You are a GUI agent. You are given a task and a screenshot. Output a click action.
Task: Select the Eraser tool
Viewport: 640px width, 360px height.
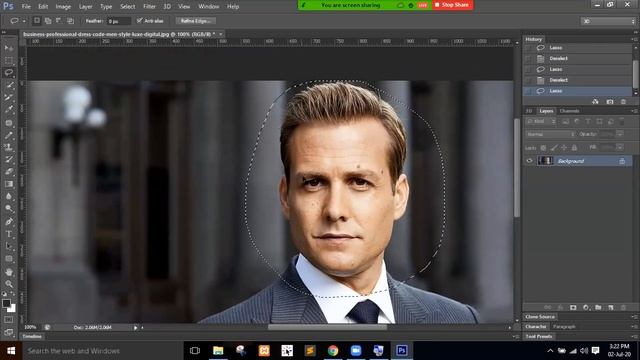coord(9,171)
